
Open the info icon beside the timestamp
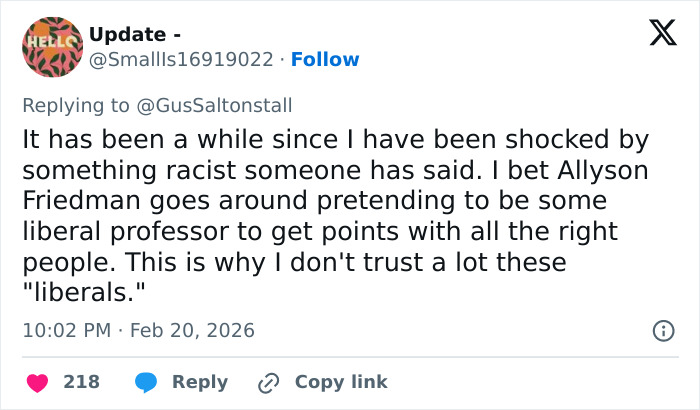pos(661,330)
